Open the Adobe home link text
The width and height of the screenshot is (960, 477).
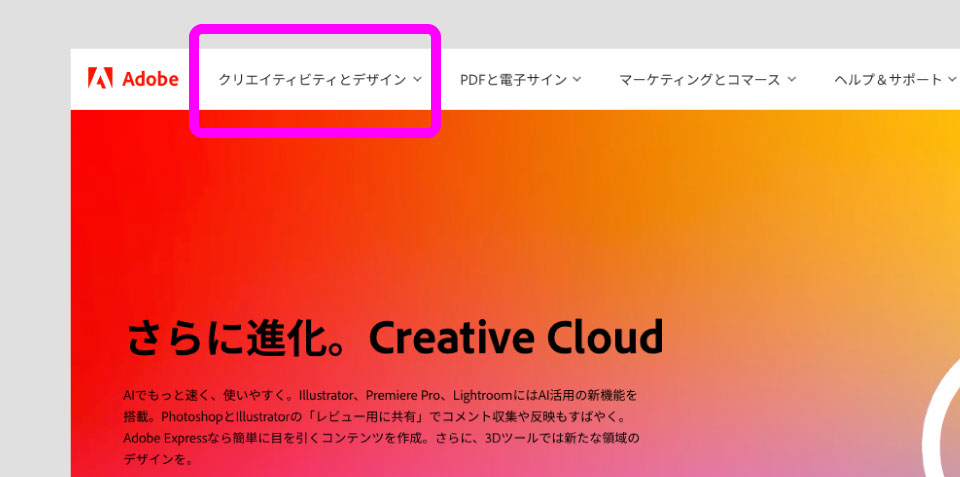pos(150,79)
